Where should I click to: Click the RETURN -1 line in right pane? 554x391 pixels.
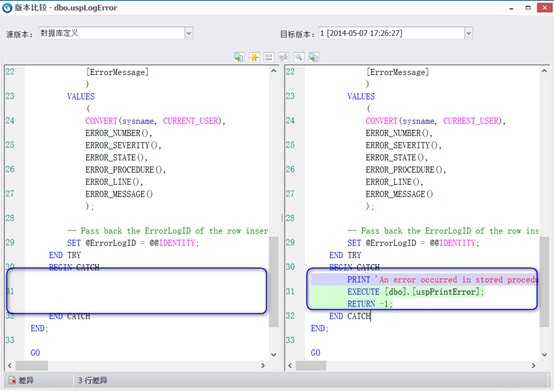coord(370,304)
